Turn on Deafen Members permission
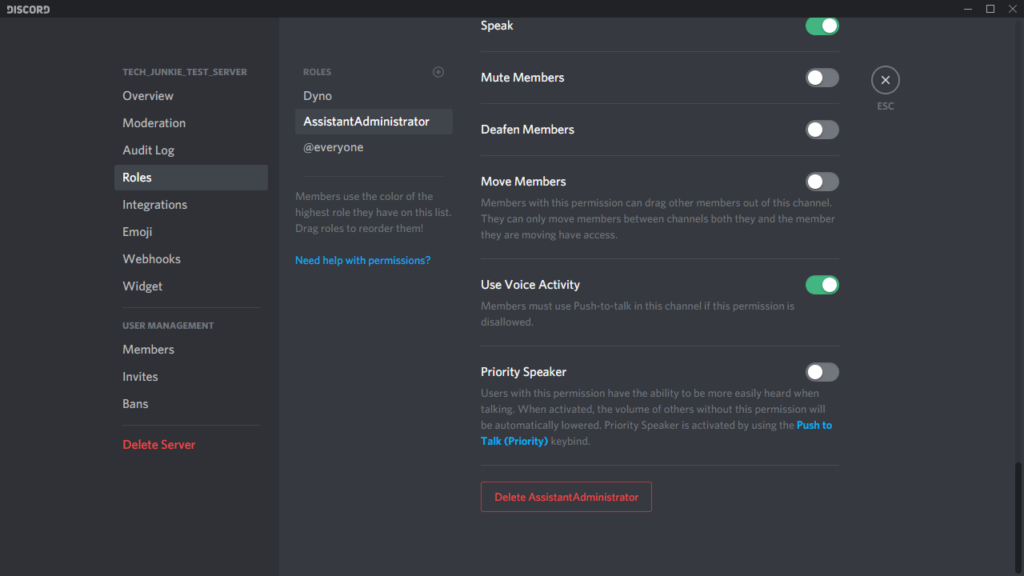Viewport: 1024px width, 576px height. (x=822, y=130)
